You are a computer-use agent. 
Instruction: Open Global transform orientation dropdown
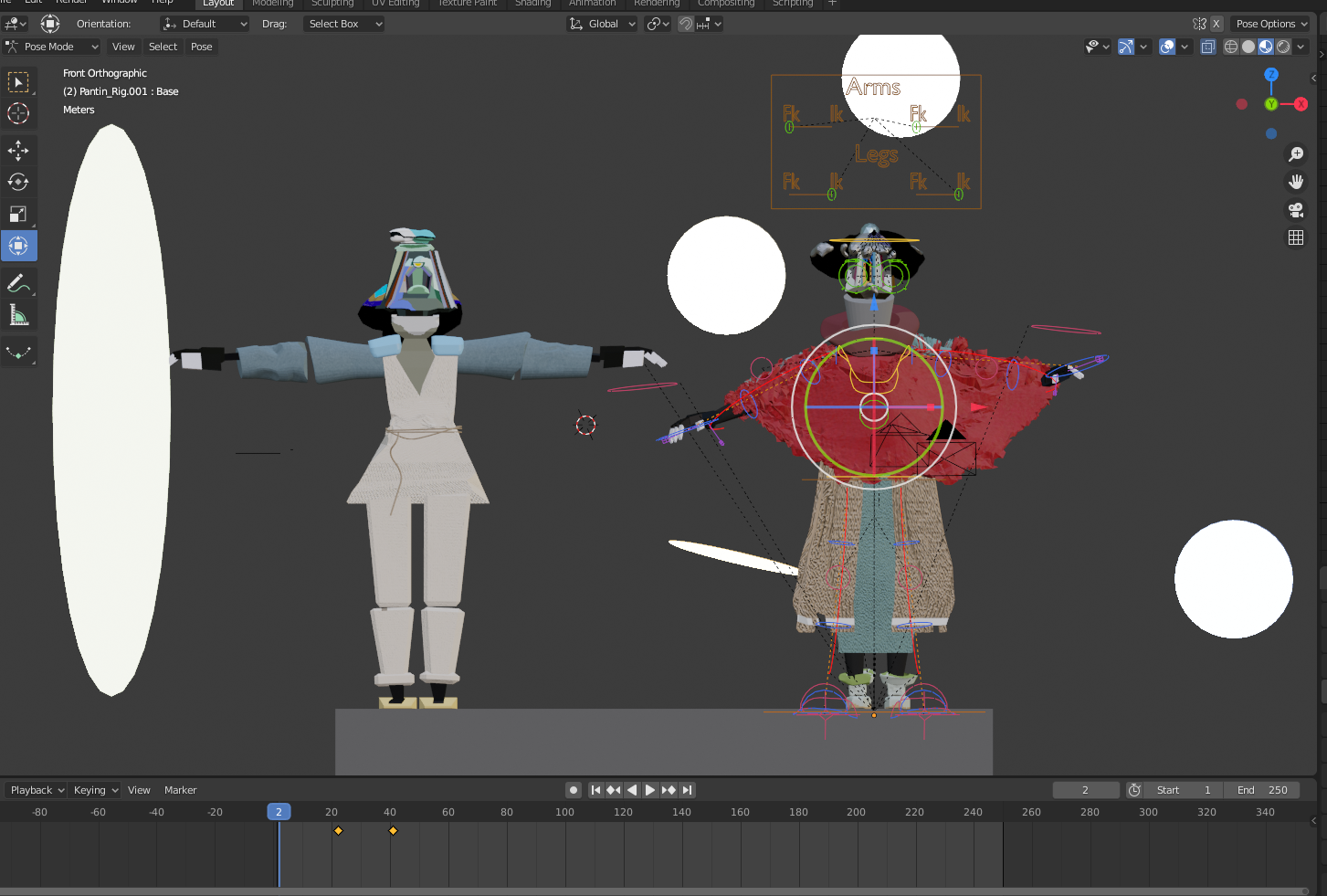603,24
